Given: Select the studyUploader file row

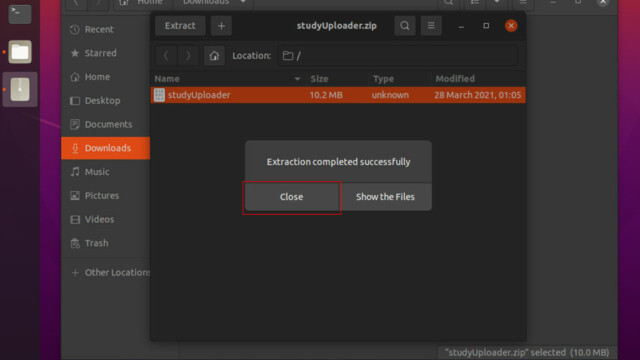Looking at the screenshot, I should click(x=338, y=95).
